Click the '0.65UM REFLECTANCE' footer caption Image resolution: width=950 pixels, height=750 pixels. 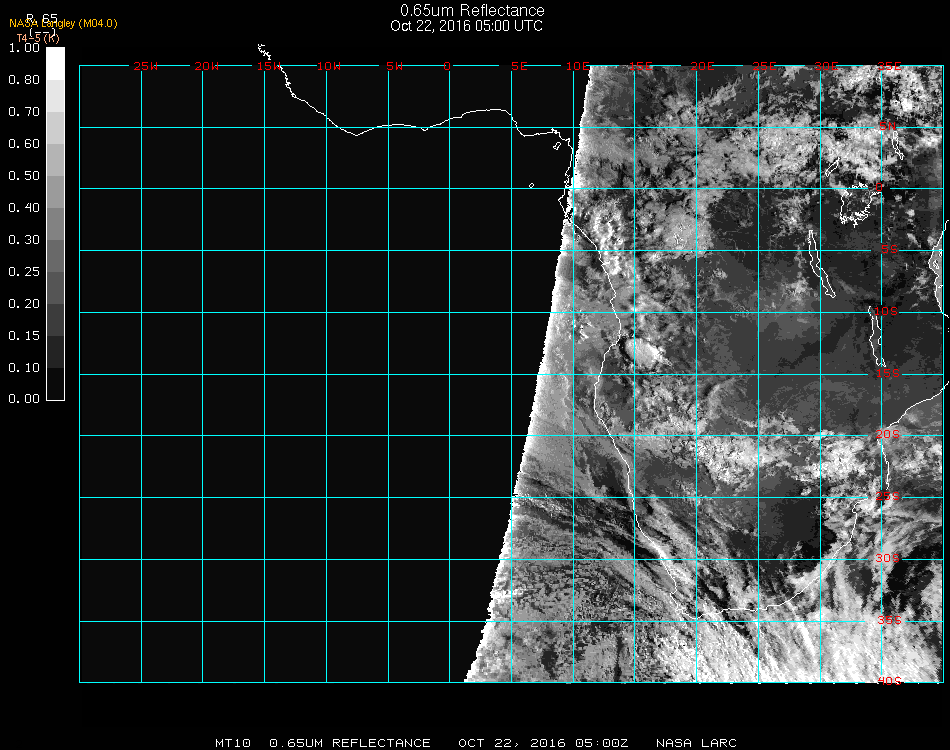350,743
